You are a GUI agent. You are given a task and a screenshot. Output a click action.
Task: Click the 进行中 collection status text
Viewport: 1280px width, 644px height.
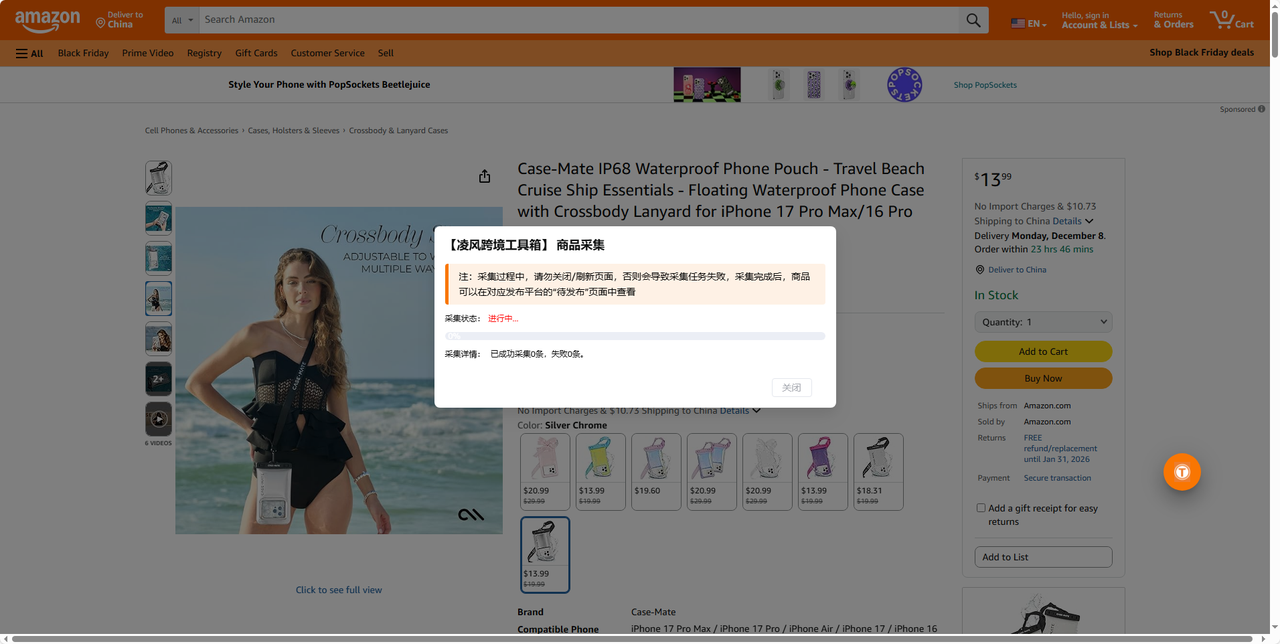[x=503, y=319]
